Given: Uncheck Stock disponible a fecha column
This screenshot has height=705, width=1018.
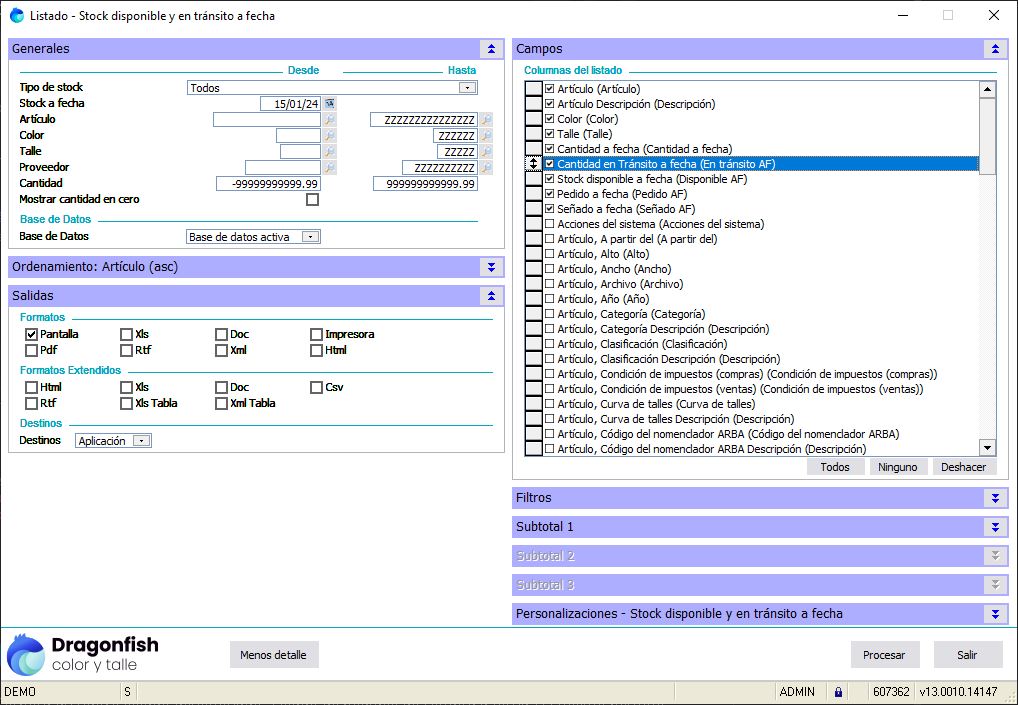Looking at the screenshot, I should (550, 179).
